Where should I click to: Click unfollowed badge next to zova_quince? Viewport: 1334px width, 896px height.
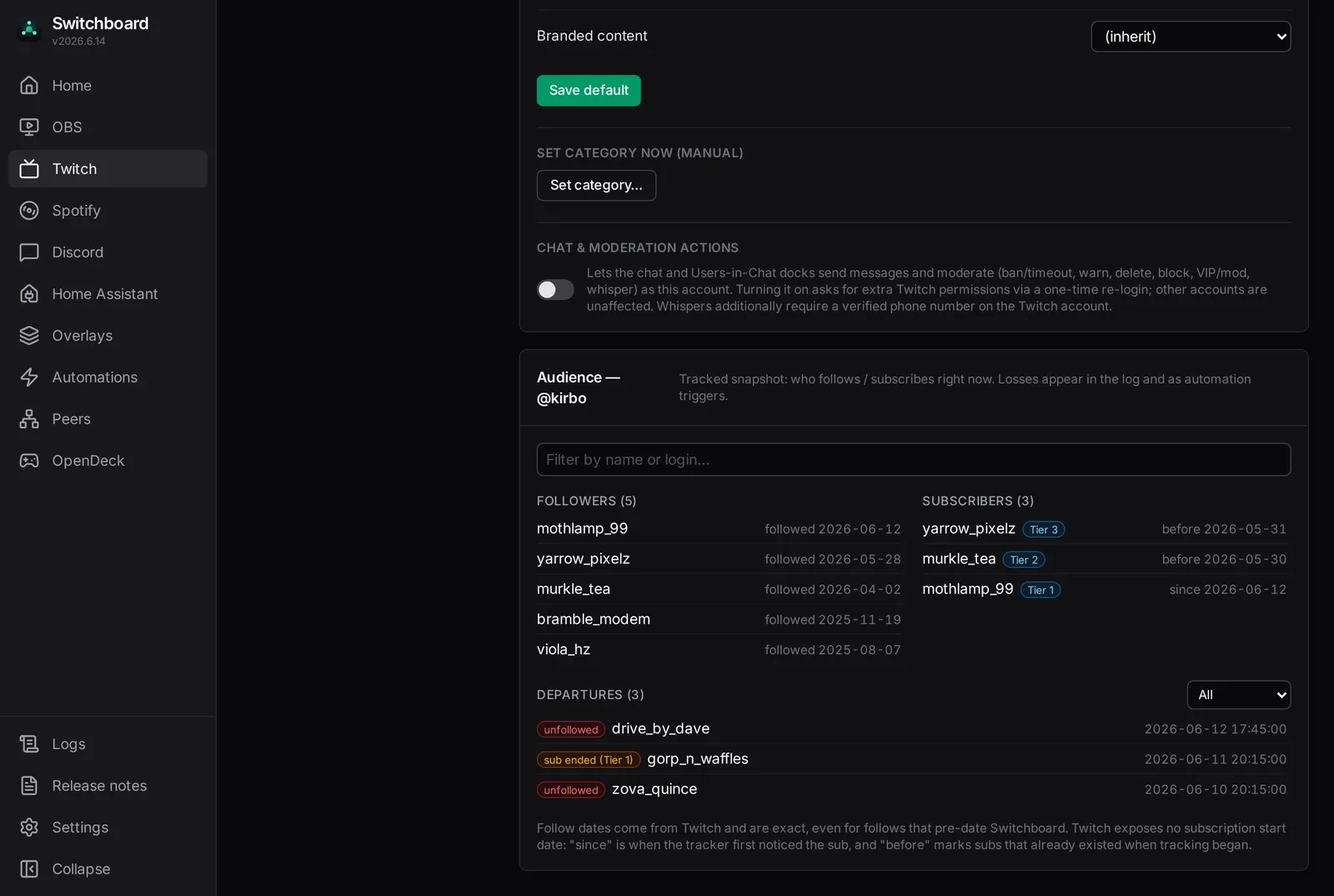[x=571, y=789]
